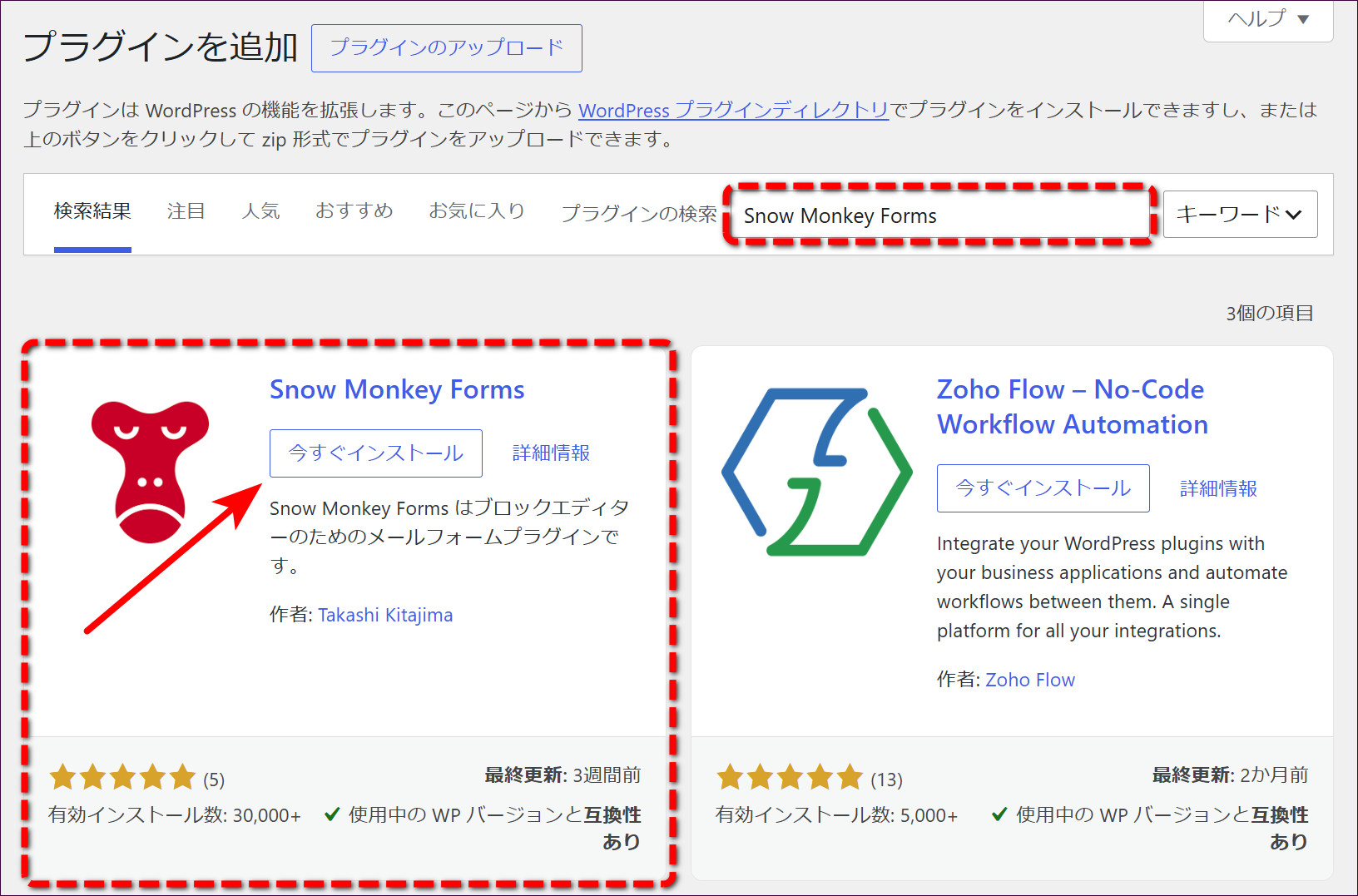
Task: Click the 有効インストール数: 5,000+ text
Action: click(837, 815)
